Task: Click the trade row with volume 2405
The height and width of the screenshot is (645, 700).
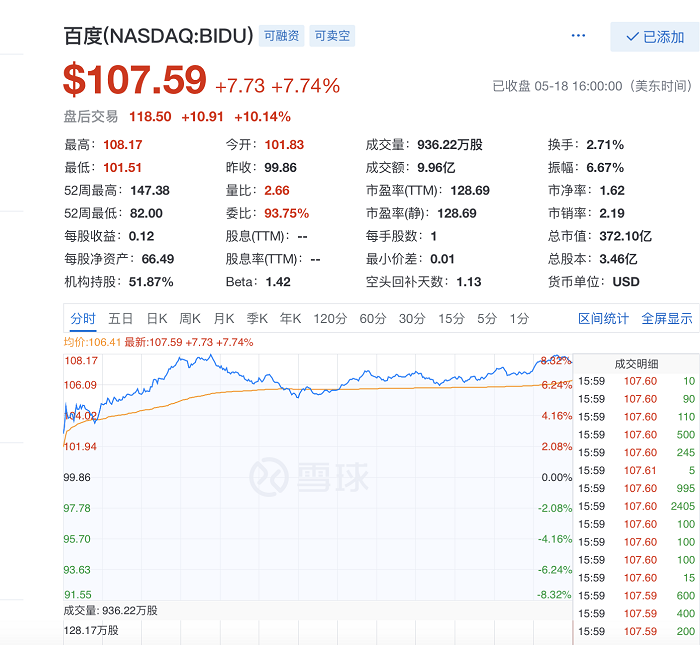Action: pos(637,506)
